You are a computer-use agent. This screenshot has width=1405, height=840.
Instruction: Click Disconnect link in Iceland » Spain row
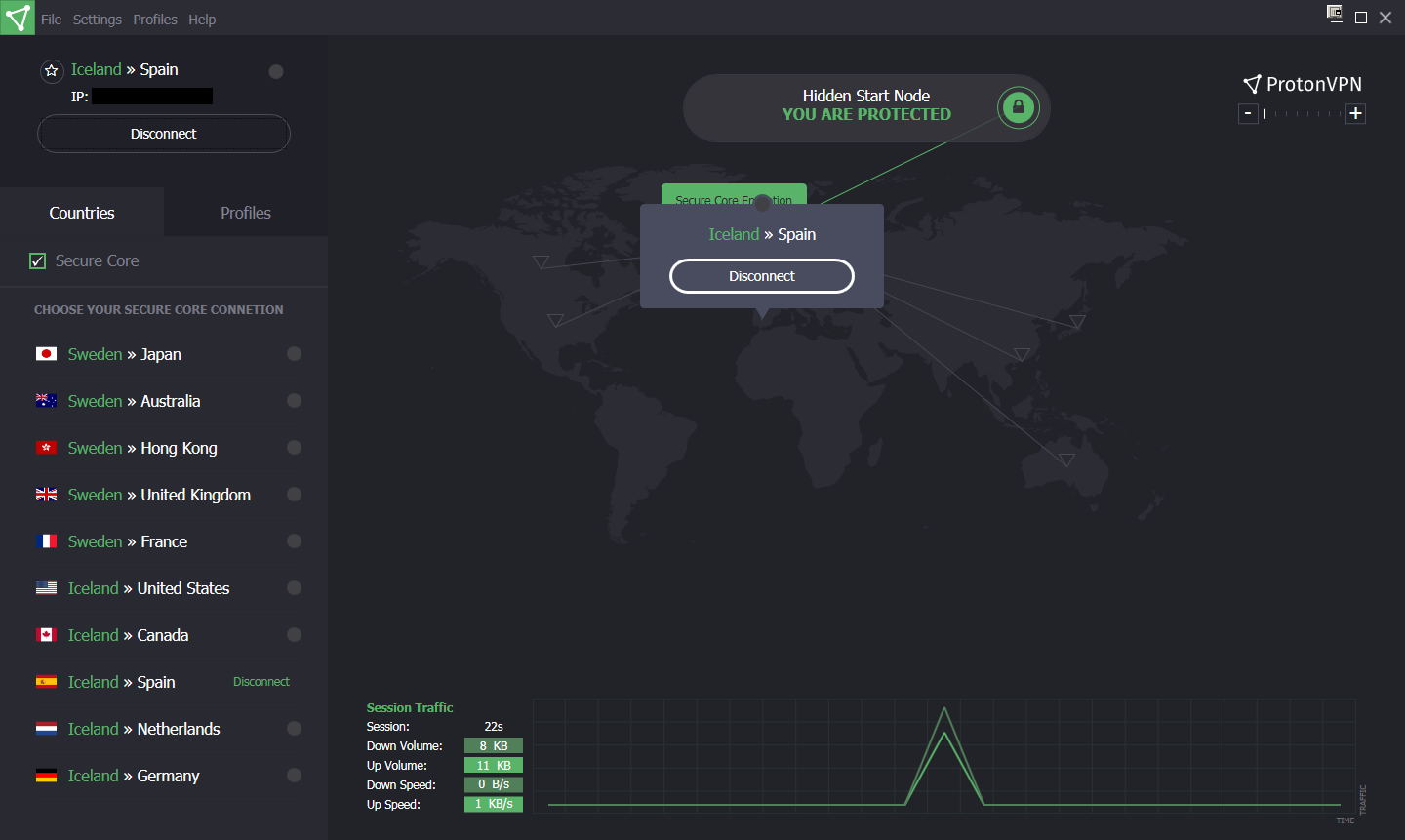click(x=261, y=682)
